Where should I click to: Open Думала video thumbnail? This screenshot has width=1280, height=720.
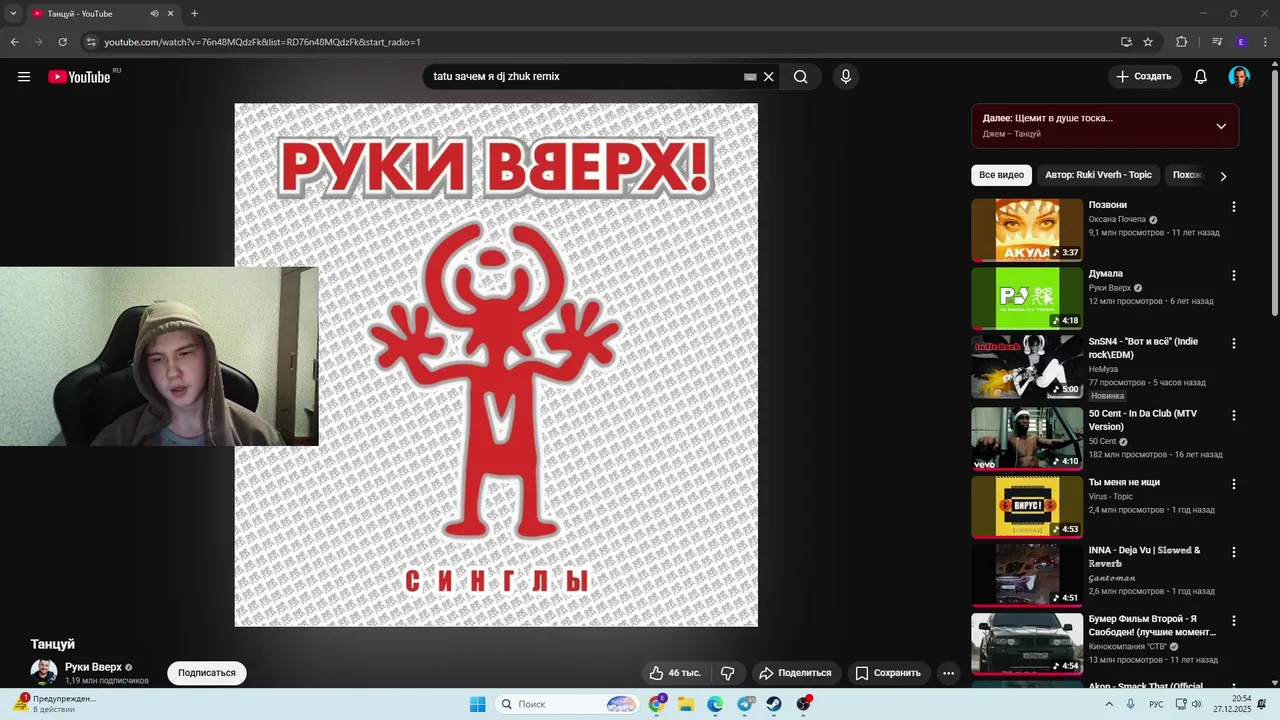tap(1027, 298)
